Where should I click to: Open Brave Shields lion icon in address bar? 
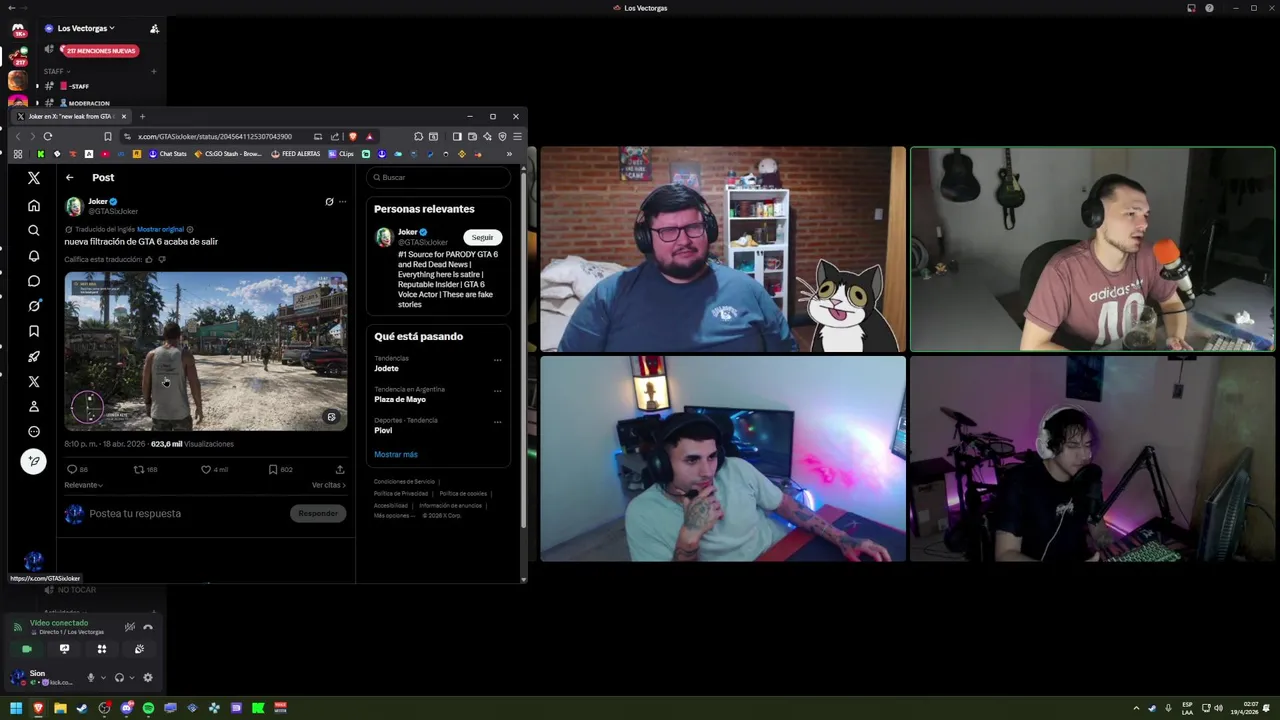click(353, 136)
